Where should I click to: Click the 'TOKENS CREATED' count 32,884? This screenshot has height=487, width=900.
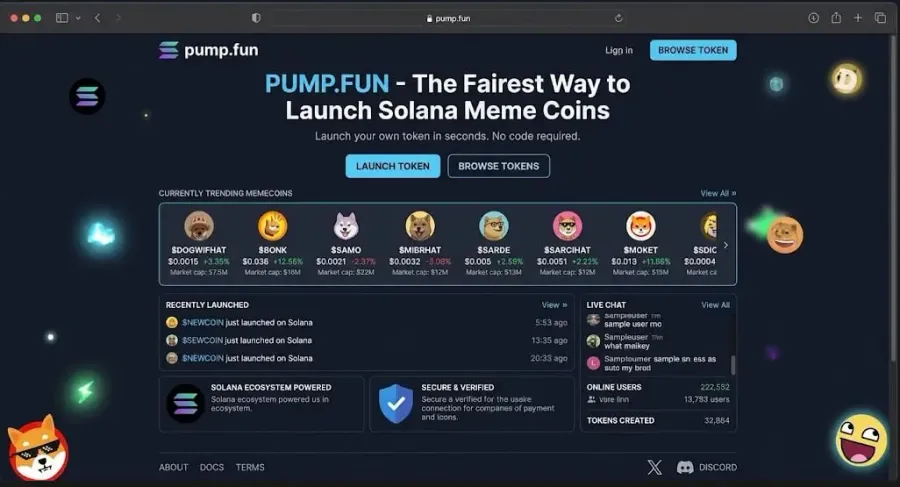pos(717,421)
